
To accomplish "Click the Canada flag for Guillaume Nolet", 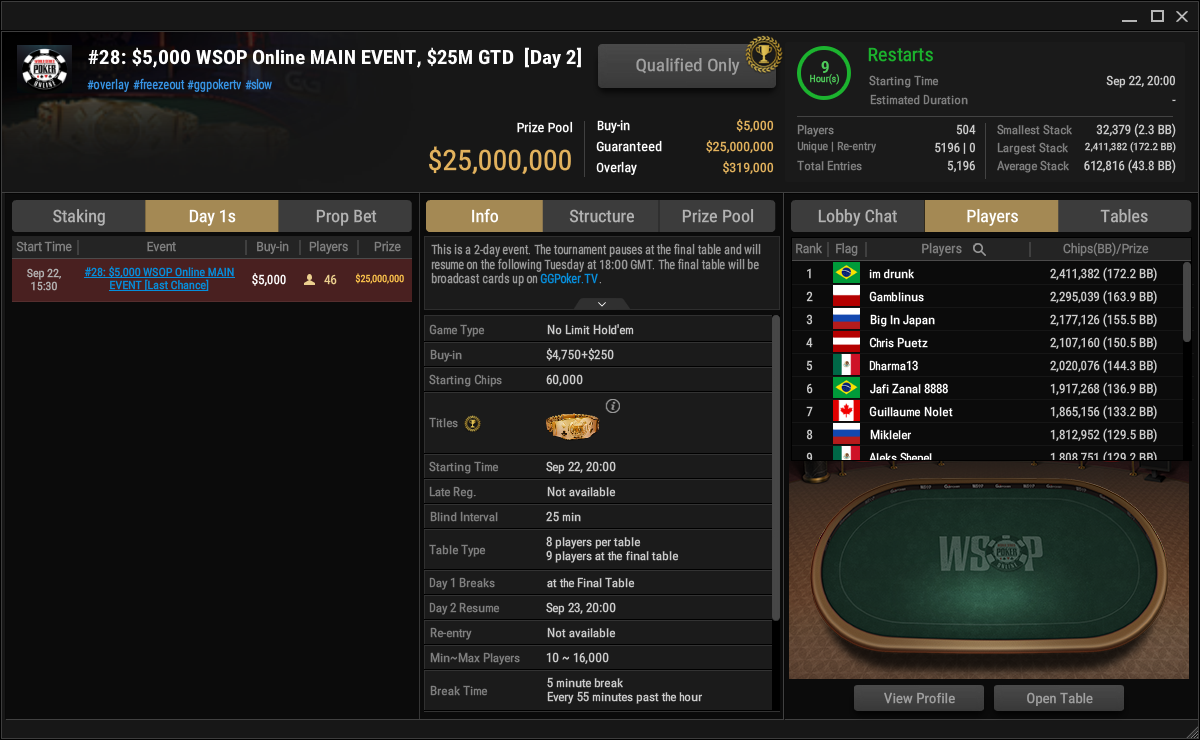I will [846, 411].
